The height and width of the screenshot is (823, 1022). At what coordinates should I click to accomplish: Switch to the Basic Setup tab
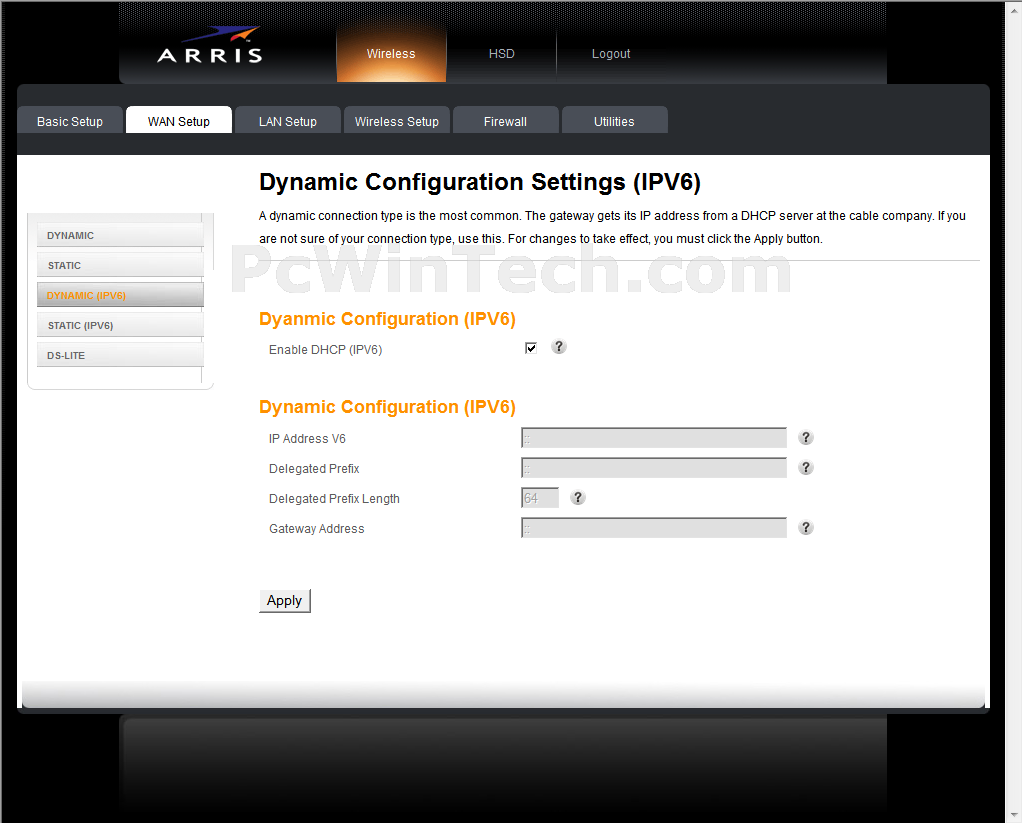pos(70,121)
